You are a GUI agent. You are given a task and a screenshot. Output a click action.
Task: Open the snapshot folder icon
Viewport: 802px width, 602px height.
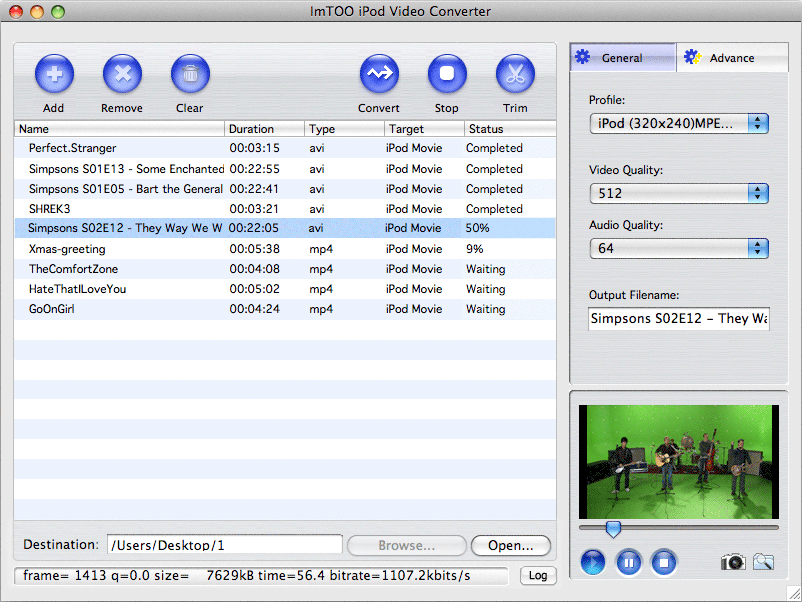point(763,562)
